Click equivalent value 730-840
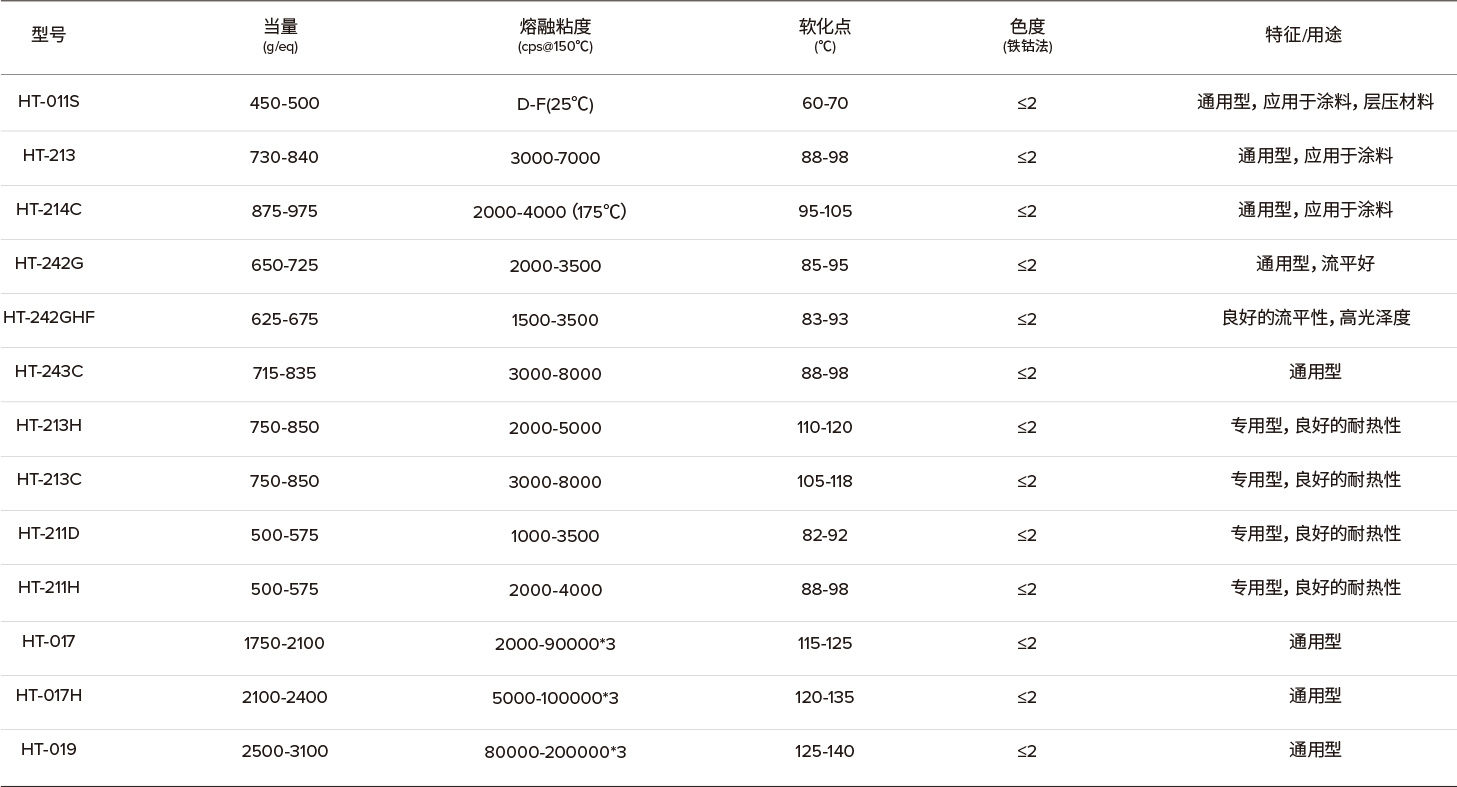This screenshot has width=1457, height=787. [x=284, y=158]
